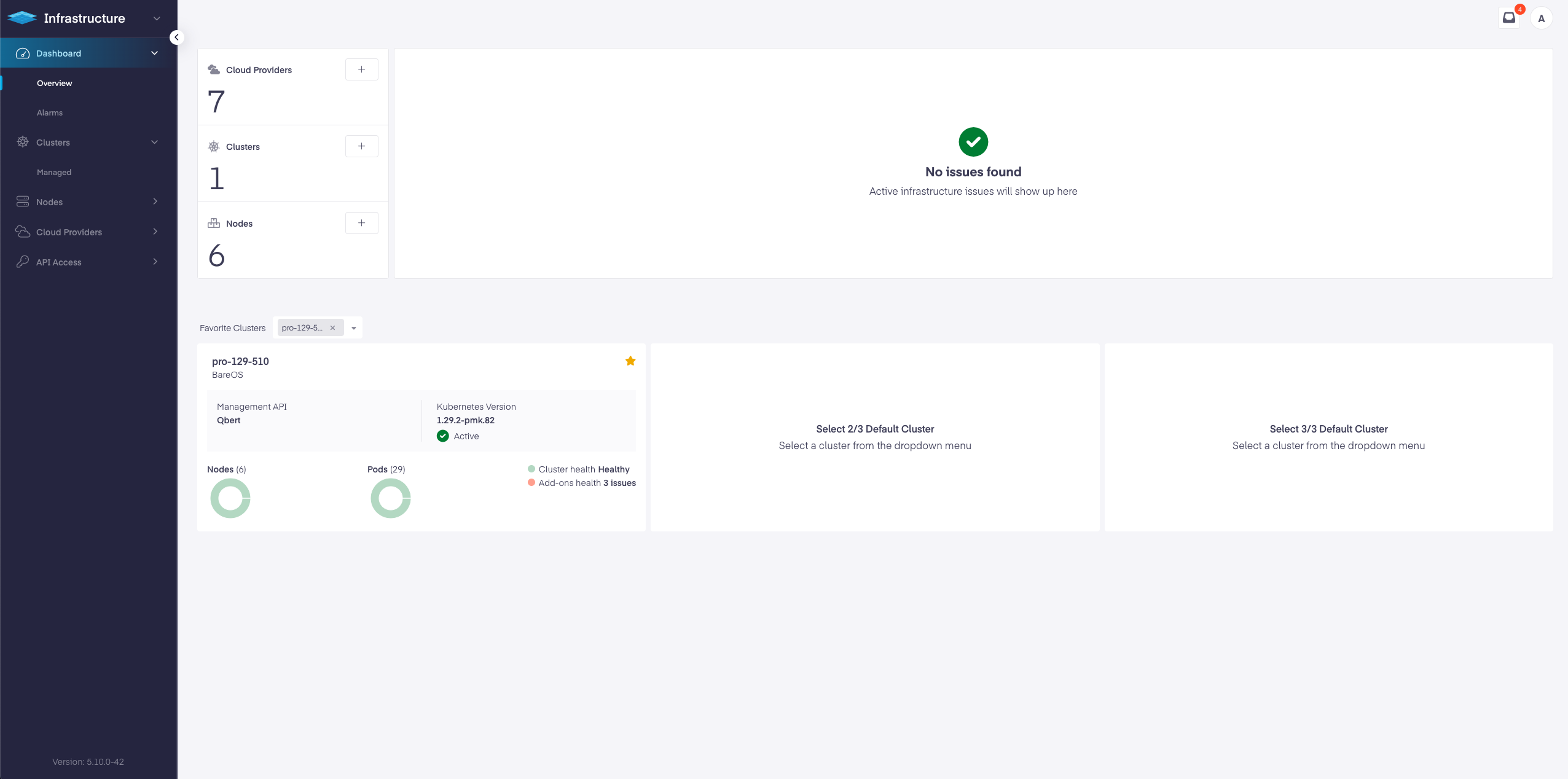Expand the Nodes sidebar section
This screenshot has width=1568, height=779.
[155, 202]
